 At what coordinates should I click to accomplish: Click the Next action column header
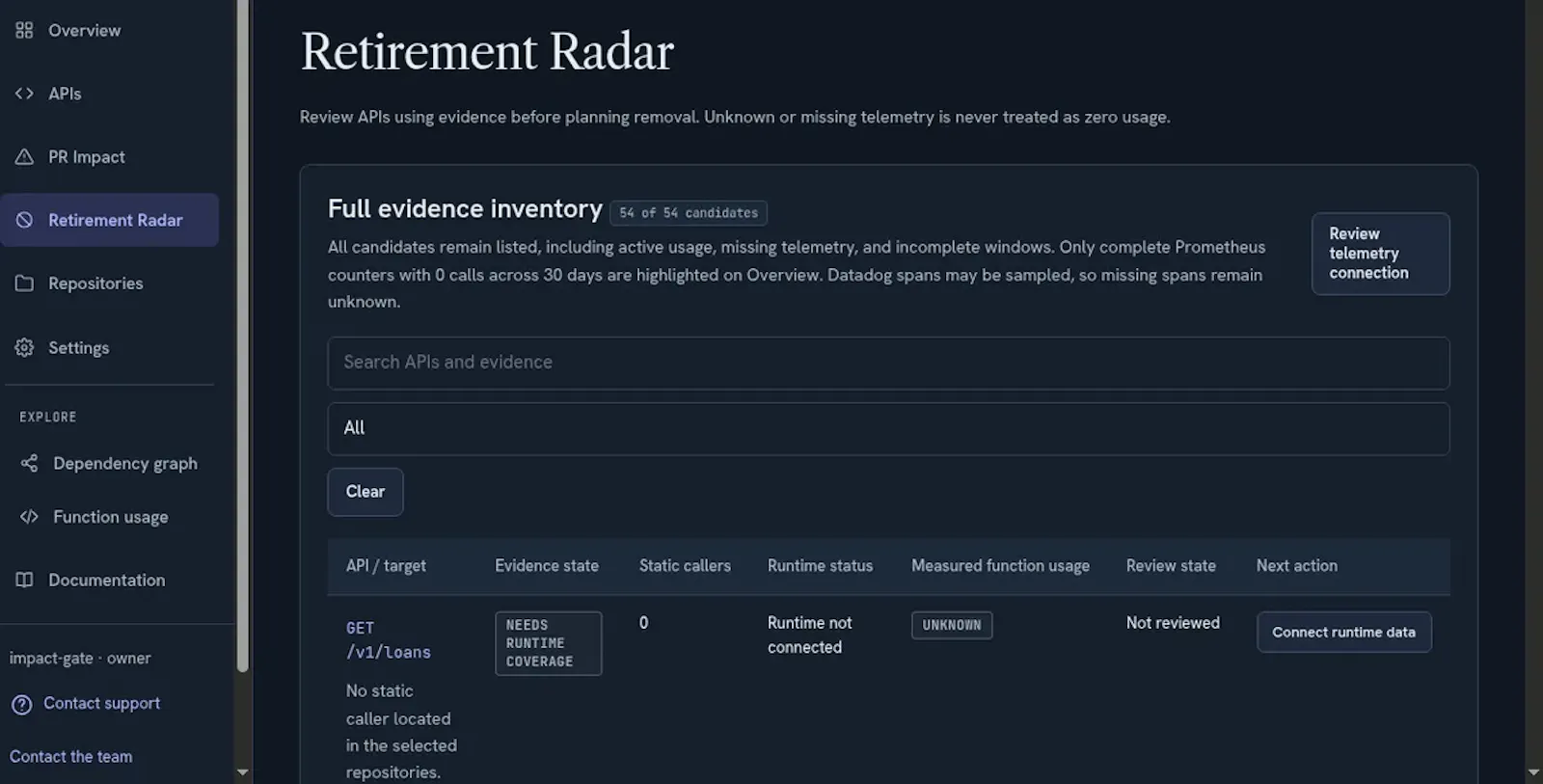(x=1296, y=566)
